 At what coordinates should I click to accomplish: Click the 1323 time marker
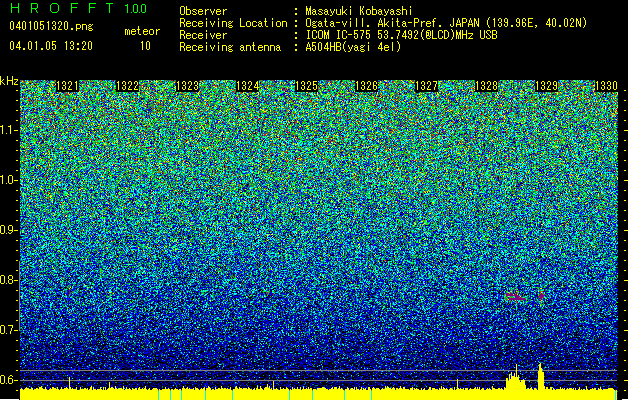[187, 86]
